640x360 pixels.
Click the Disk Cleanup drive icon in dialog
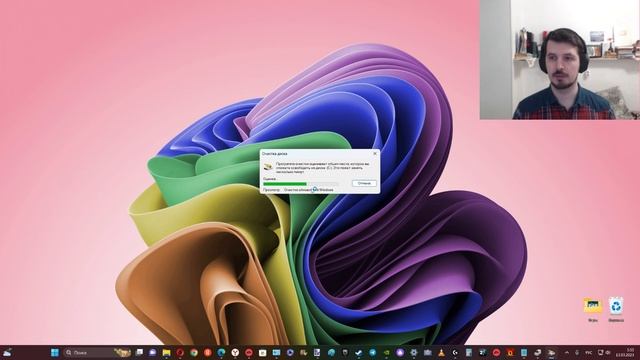(x=268, y=167)
